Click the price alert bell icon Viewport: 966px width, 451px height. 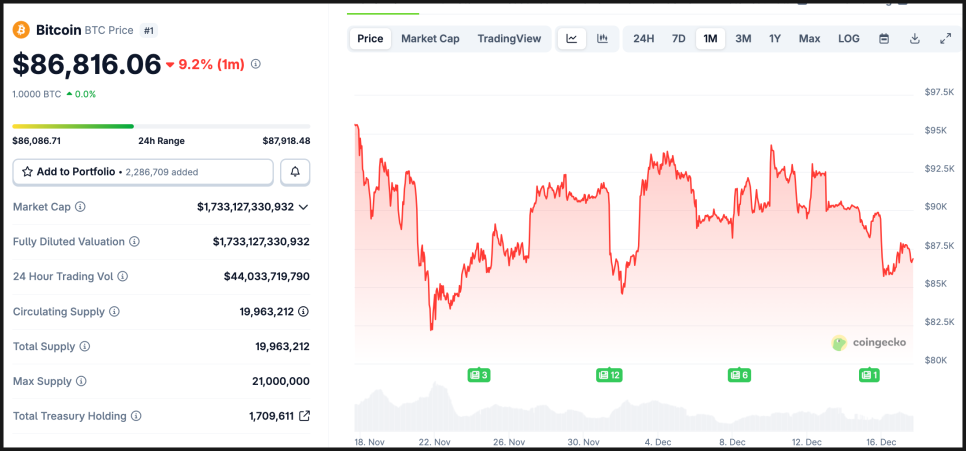295,172
